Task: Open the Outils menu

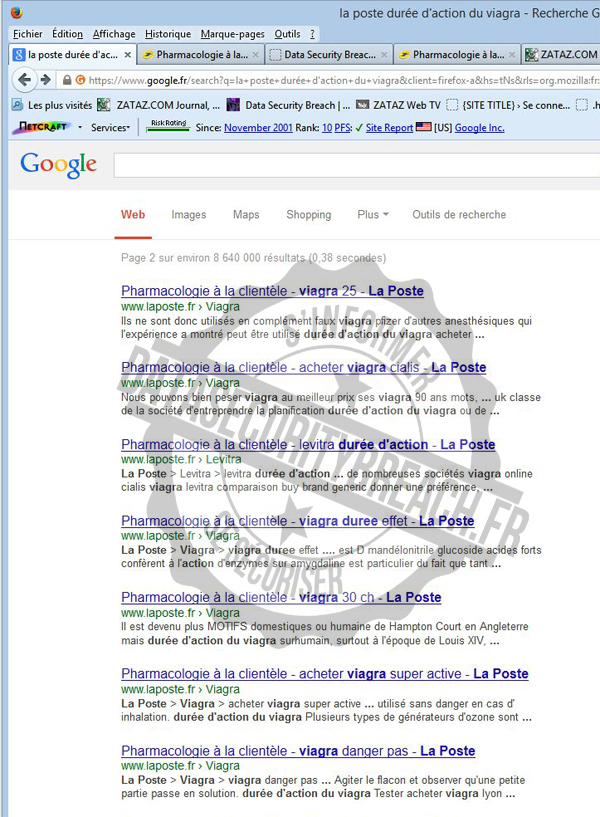Action: point(288,34)
